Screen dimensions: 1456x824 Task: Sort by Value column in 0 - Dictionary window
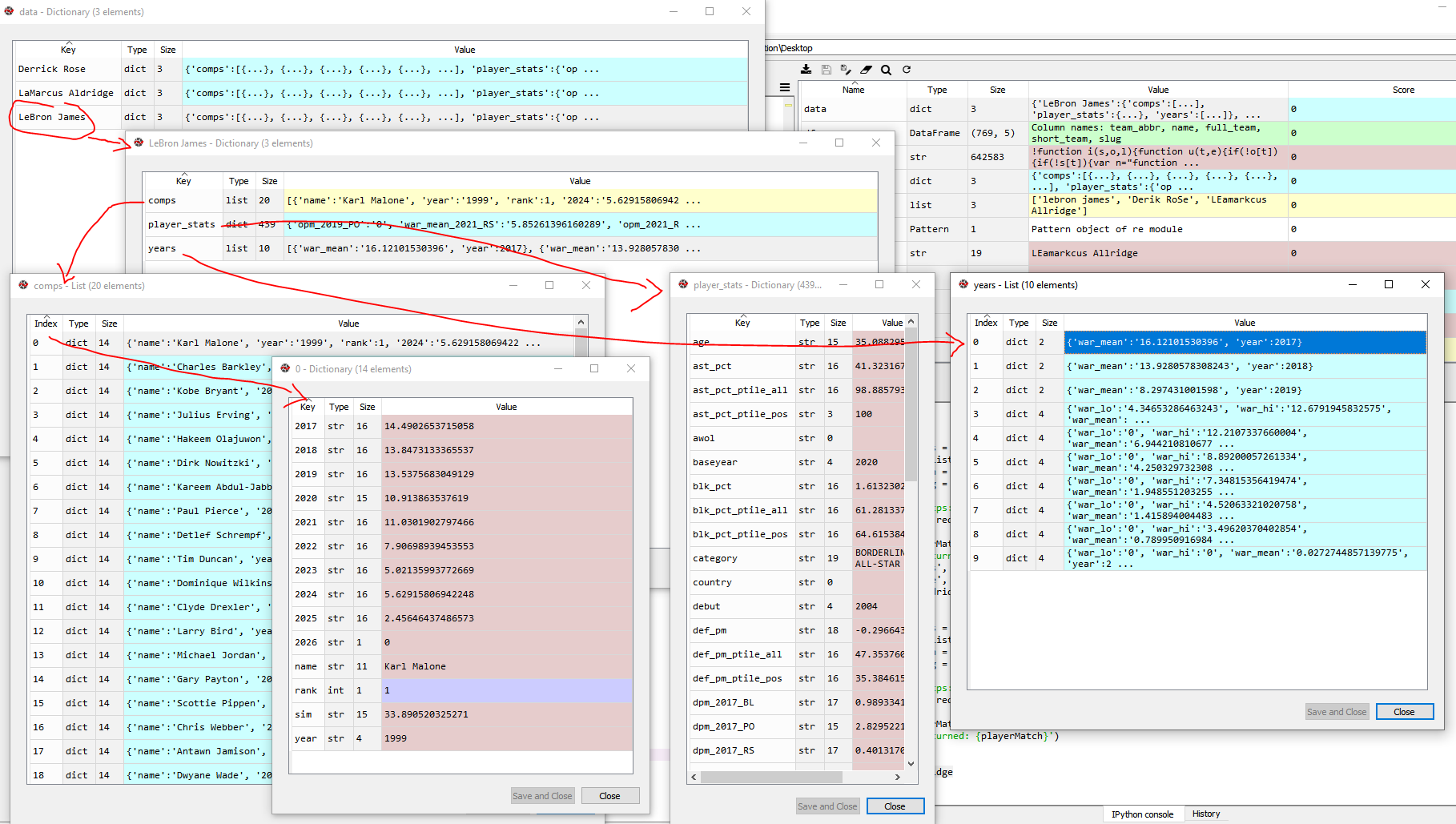point(506,407)
